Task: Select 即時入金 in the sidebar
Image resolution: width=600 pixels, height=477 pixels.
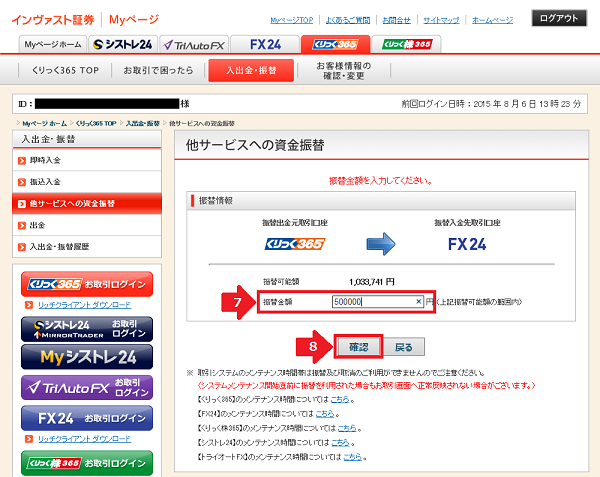Action: point(87,160)
